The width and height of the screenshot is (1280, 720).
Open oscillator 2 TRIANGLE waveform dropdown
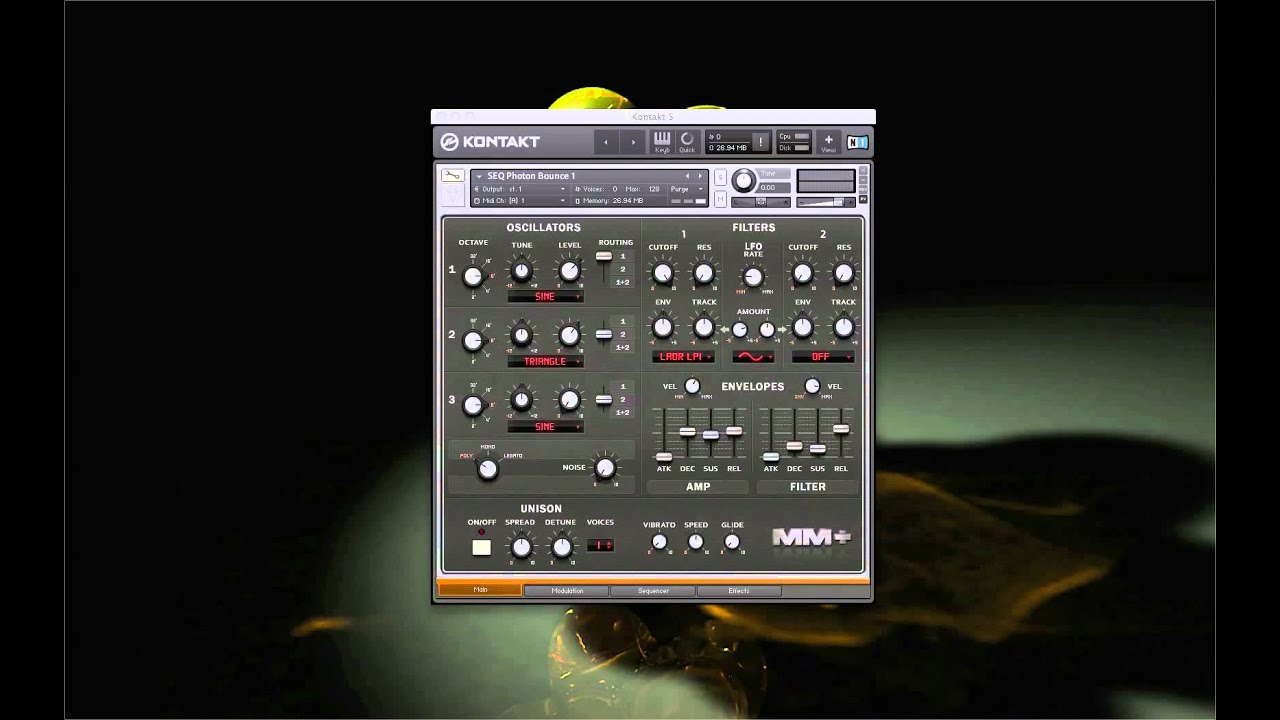point(545,362)
